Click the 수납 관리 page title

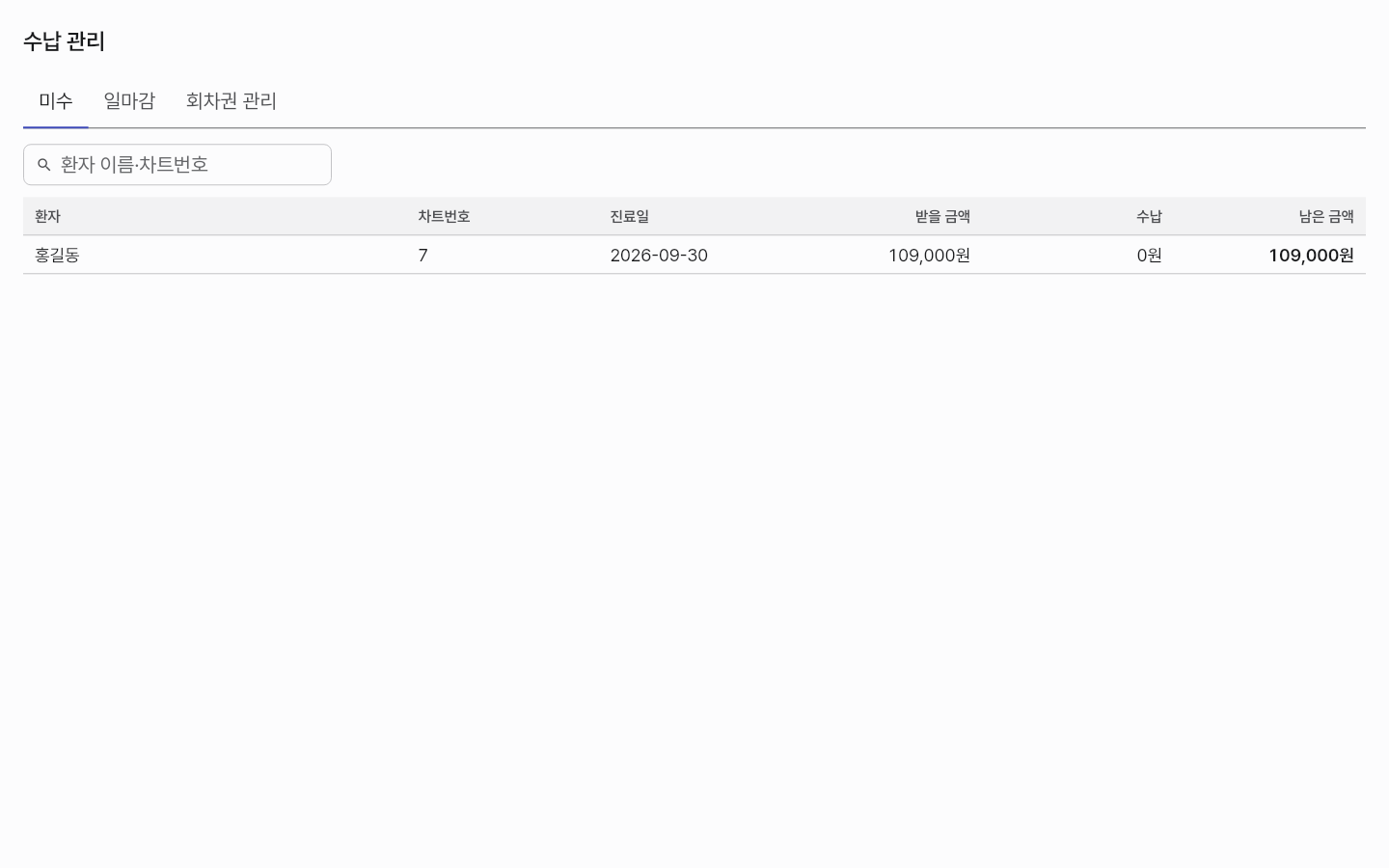[64, 41]
